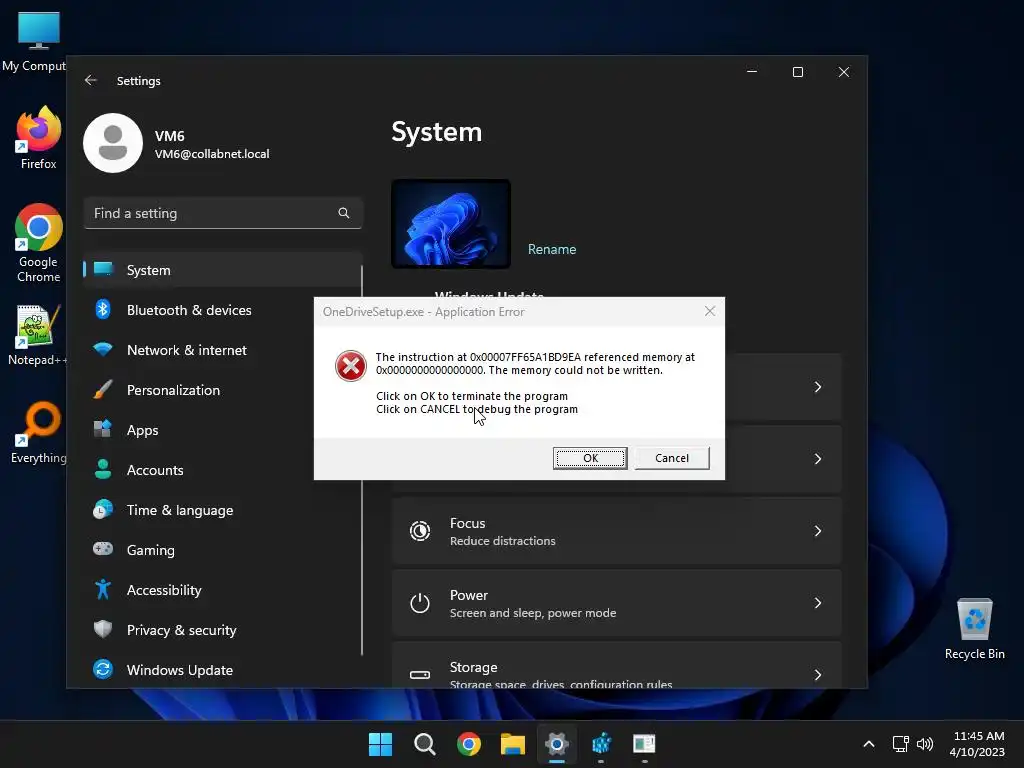Click the network tray icon
Screen dimensions: 1024x768
(x=901, y=744)
